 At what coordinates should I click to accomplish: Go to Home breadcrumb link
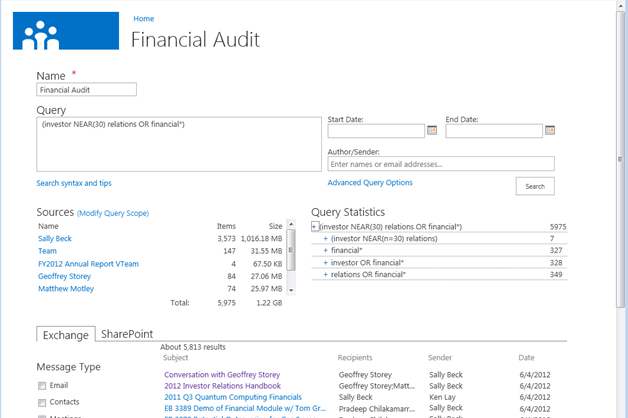tap(143, 19)
